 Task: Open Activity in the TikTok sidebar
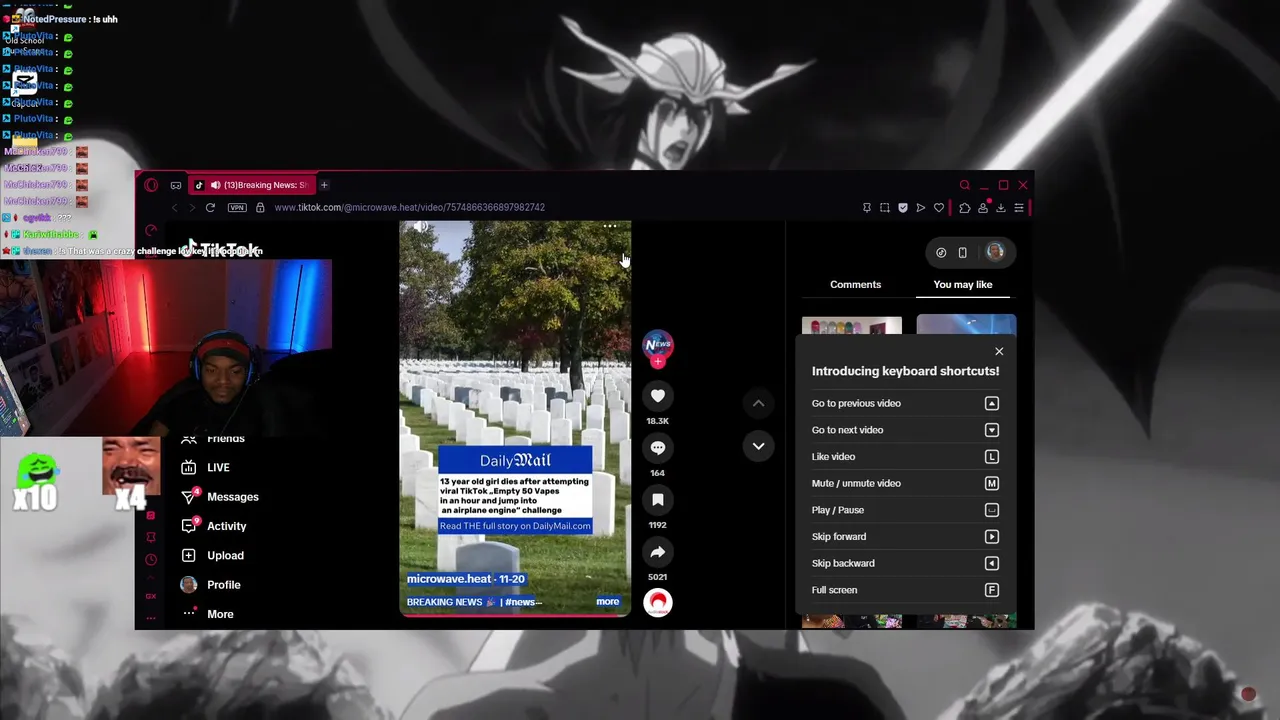[226, 526]
